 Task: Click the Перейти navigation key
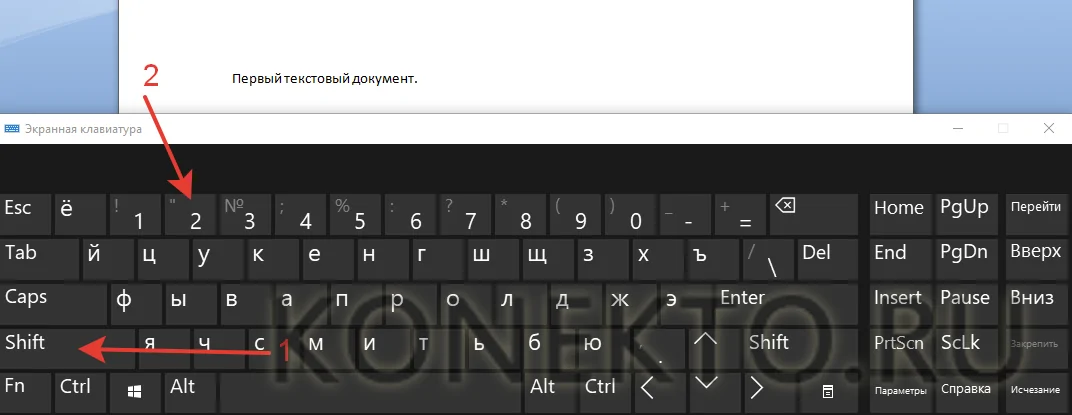point(1038,215)
